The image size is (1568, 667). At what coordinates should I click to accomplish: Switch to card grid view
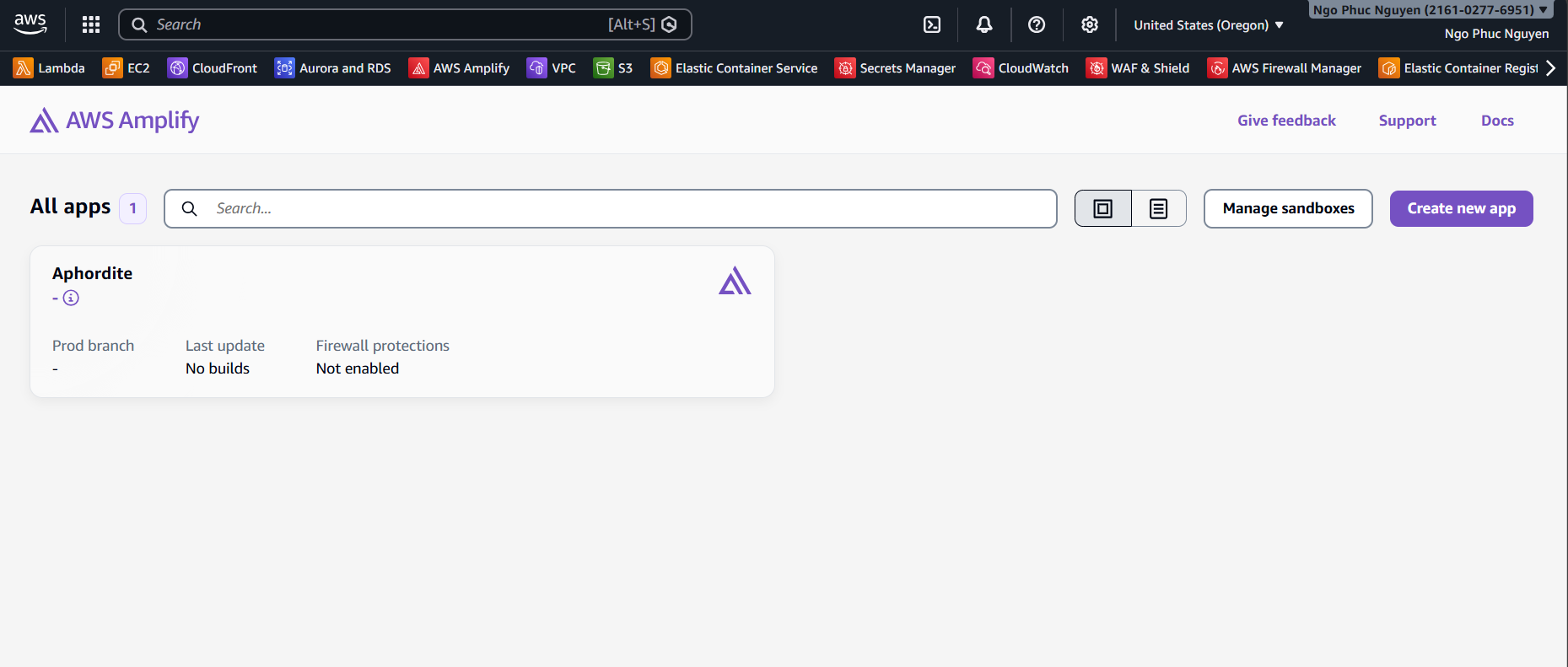[1103, 208]
